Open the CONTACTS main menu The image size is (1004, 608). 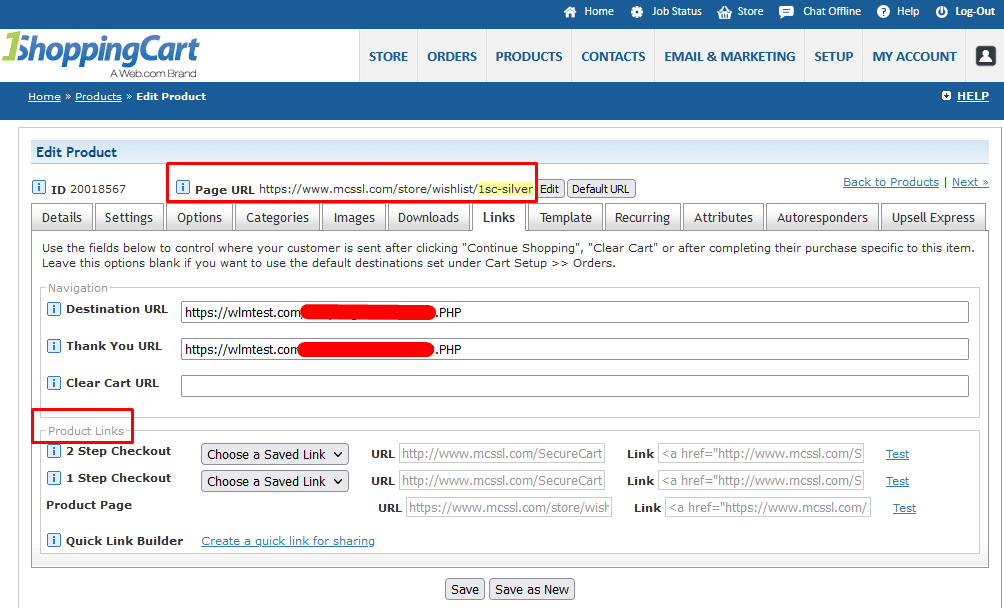tap(613, 56)
